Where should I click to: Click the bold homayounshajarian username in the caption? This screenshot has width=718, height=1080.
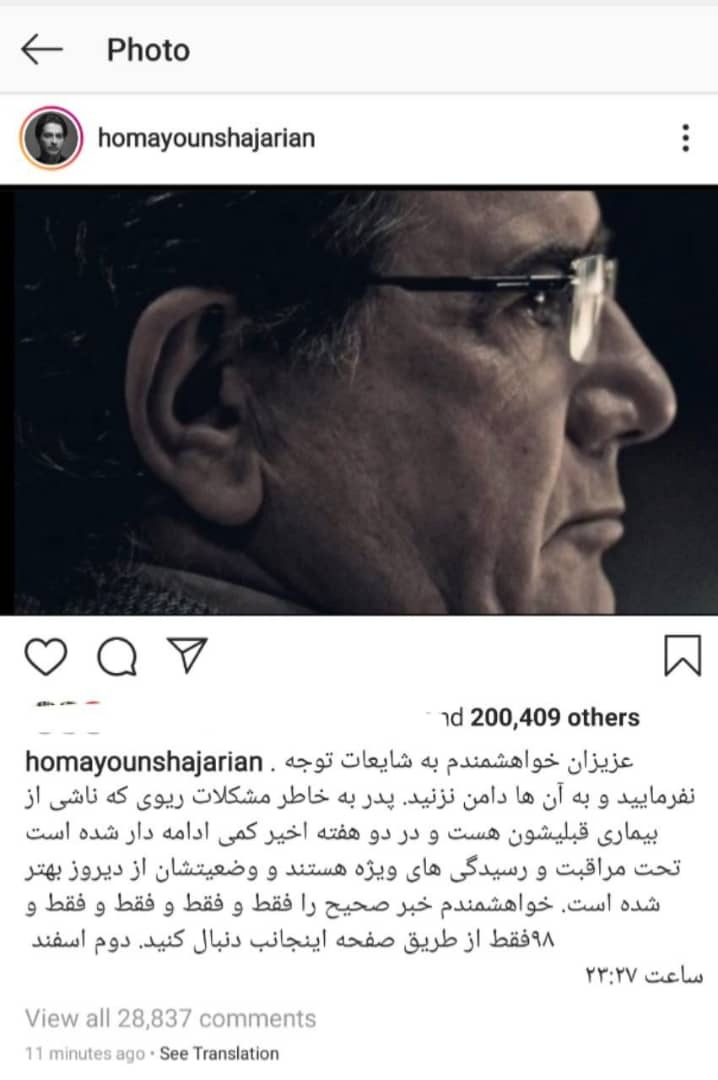144,762
